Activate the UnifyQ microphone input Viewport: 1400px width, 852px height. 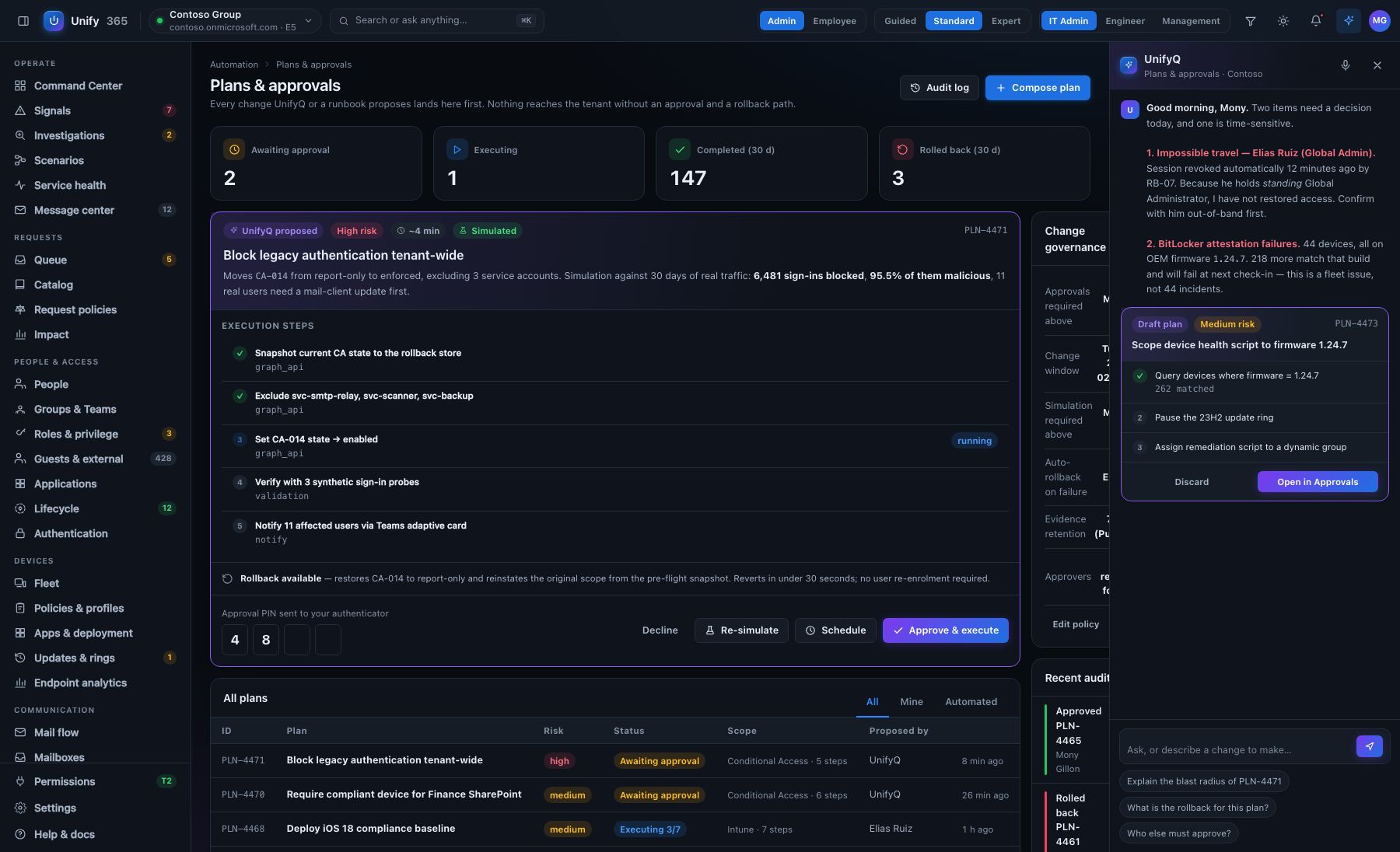click(x=1346, y=65)
